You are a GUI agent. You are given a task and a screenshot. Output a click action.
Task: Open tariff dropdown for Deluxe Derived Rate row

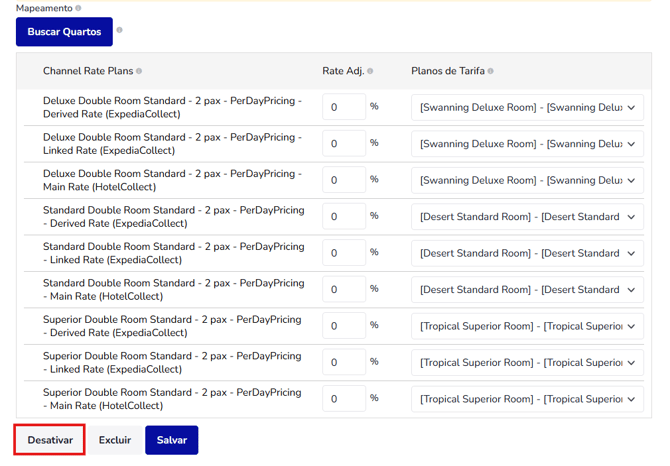pos(527,108)
